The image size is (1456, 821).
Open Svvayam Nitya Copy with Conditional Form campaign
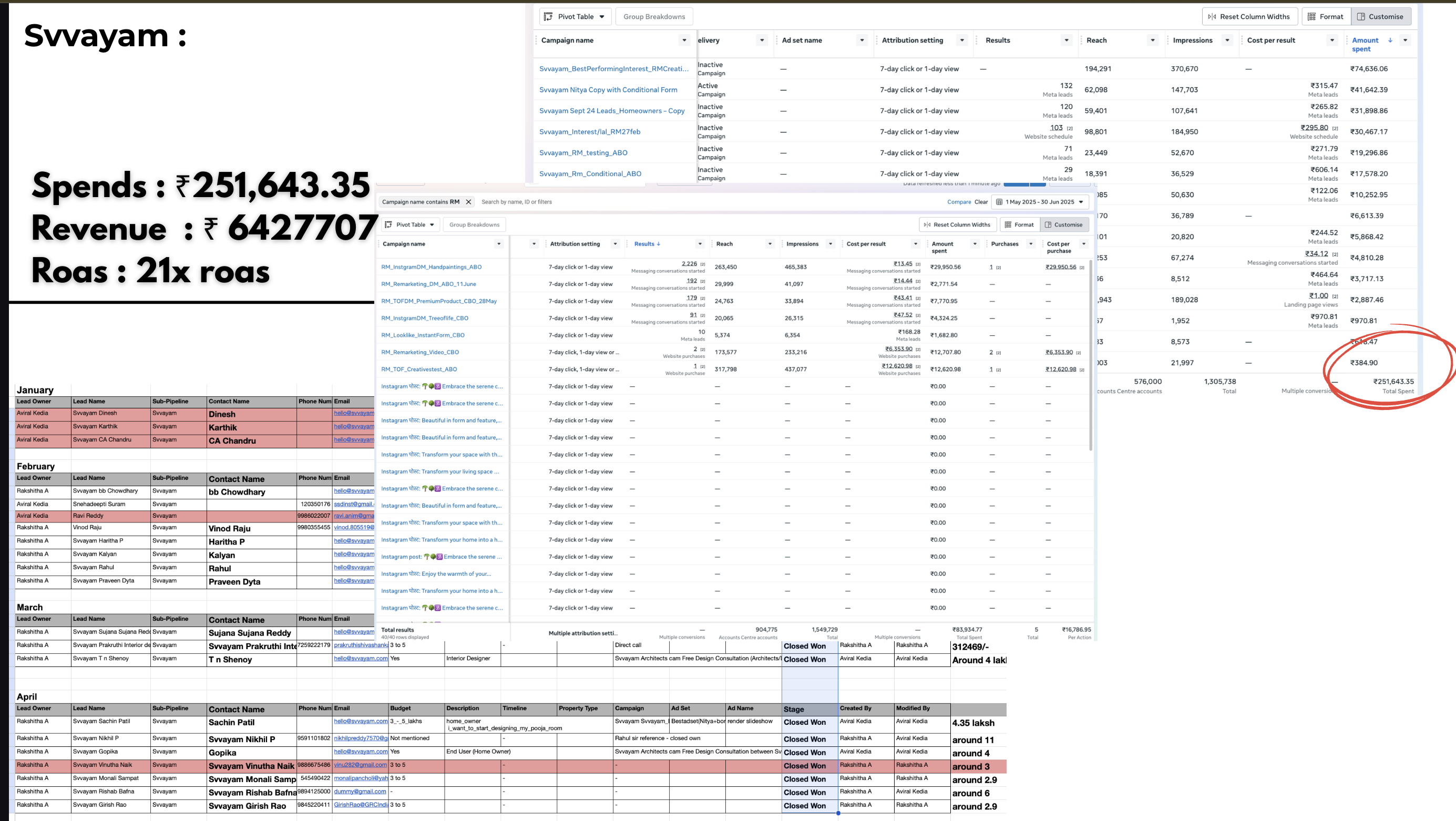pos(608,90)
